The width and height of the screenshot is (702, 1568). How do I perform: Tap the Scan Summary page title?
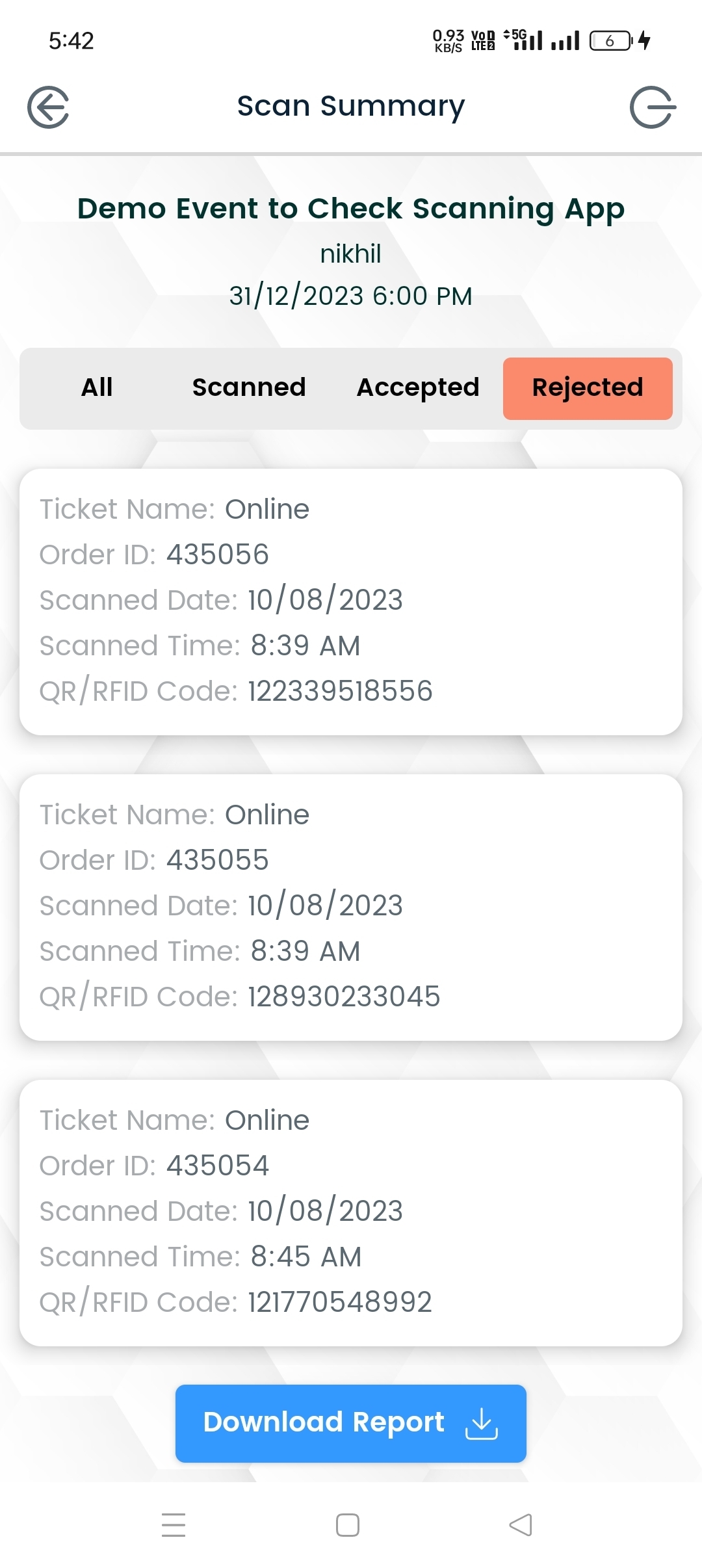pyautogui.click(x=350, y=106)
